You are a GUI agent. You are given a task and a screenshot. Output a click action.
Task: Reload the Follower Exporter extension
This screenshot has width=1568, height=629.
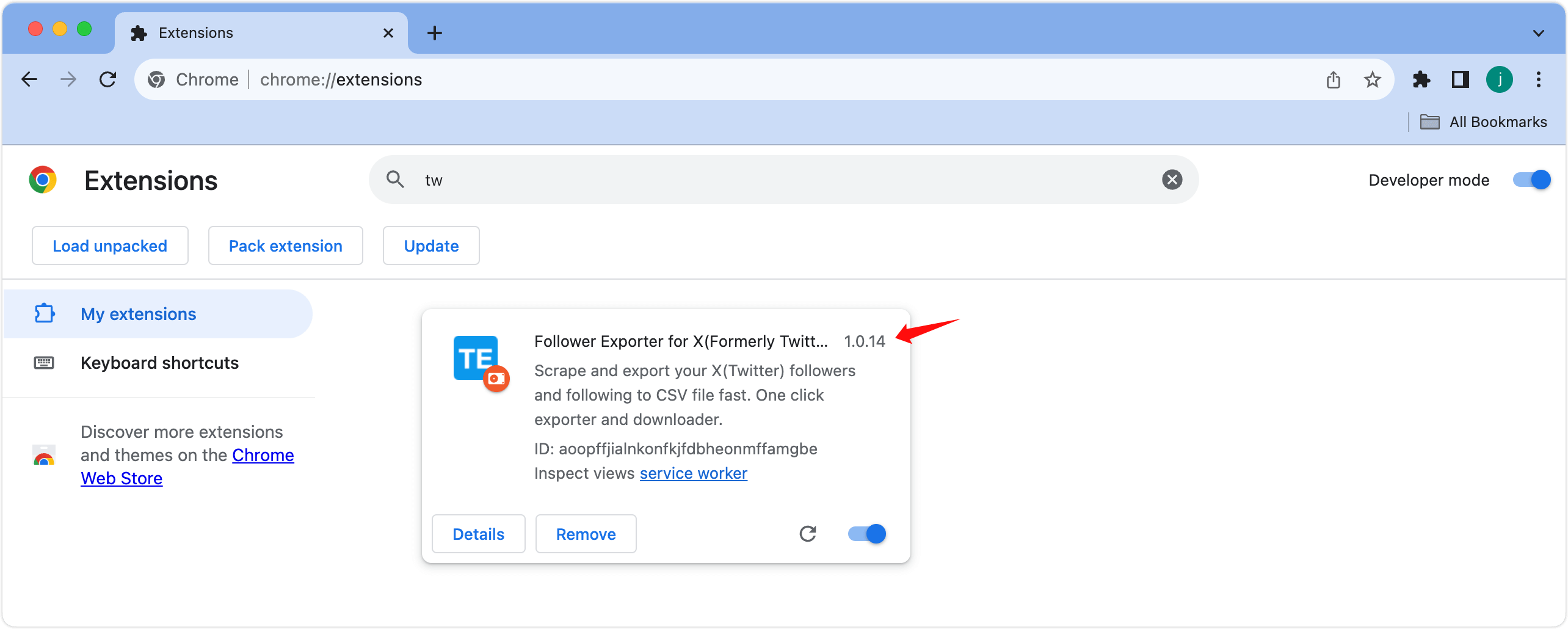click(808, 534)
